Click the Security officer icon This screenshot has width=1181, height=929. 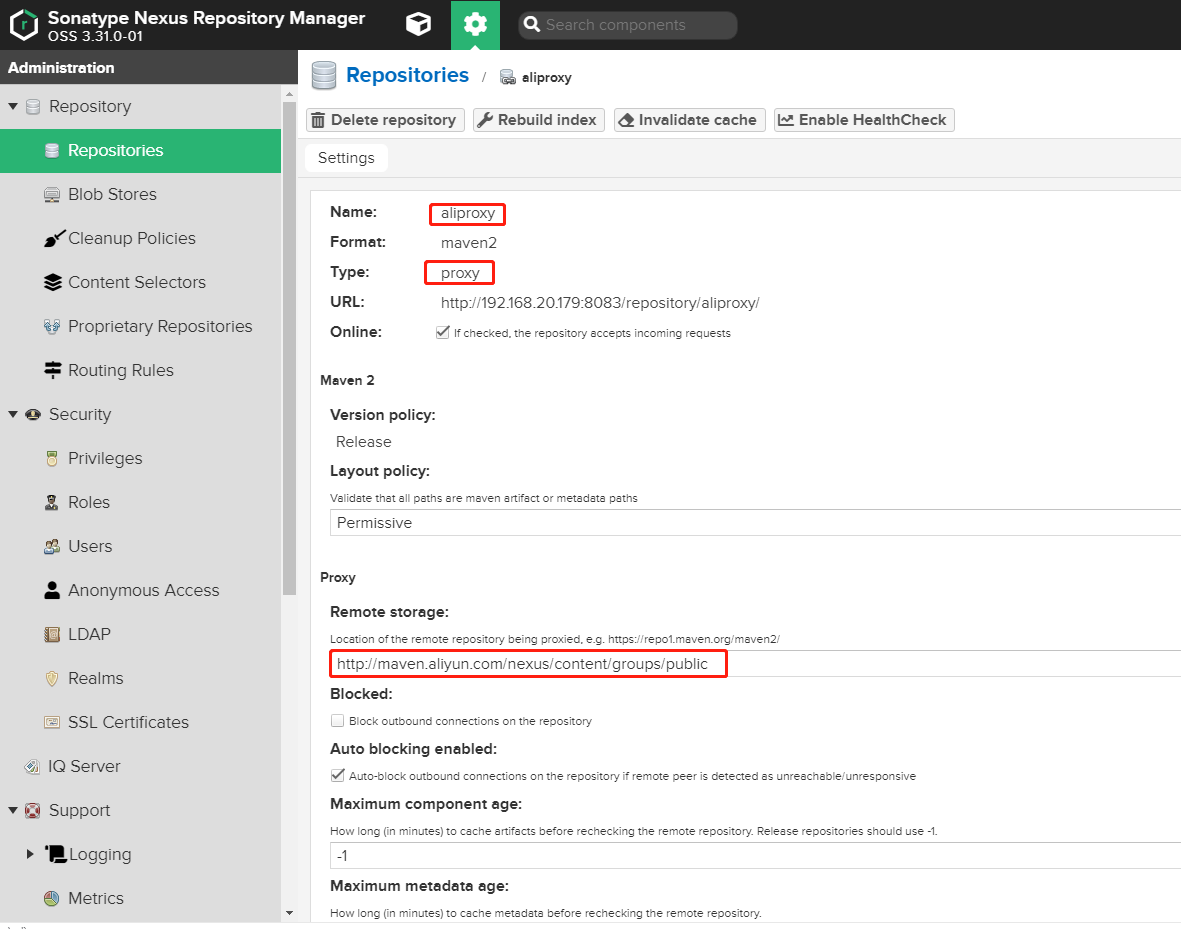pos(32,414)
